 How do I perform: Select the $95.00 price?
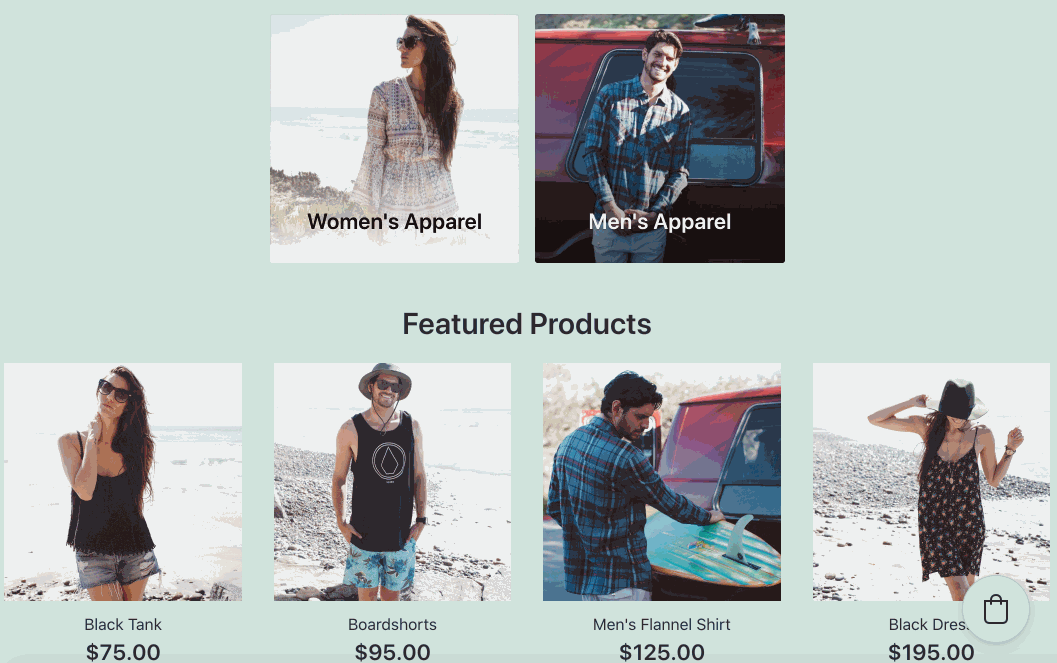pyautogui.click(x=392, y=652)
